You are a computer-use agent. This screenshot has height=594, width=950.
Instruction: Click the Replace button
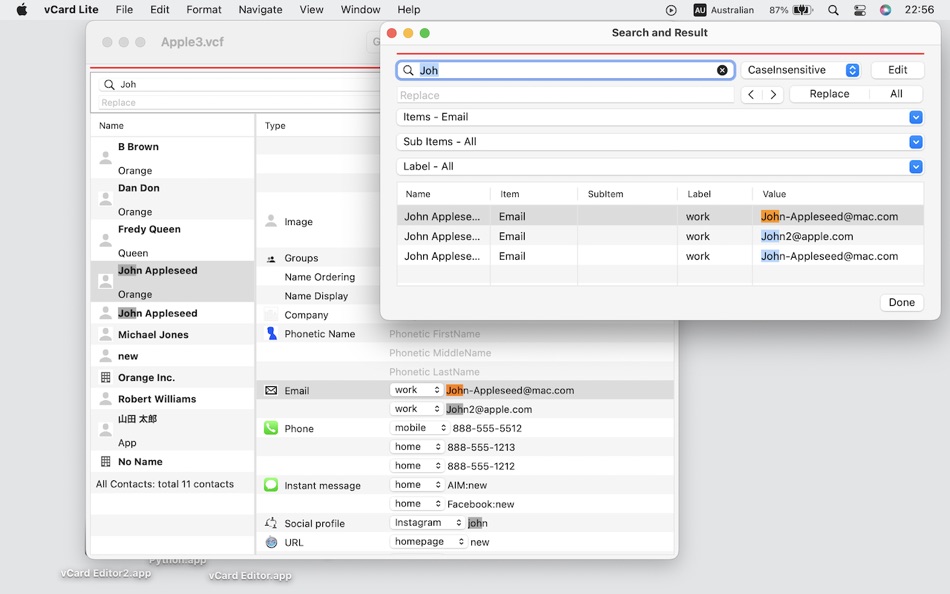(x=829, y=94)
